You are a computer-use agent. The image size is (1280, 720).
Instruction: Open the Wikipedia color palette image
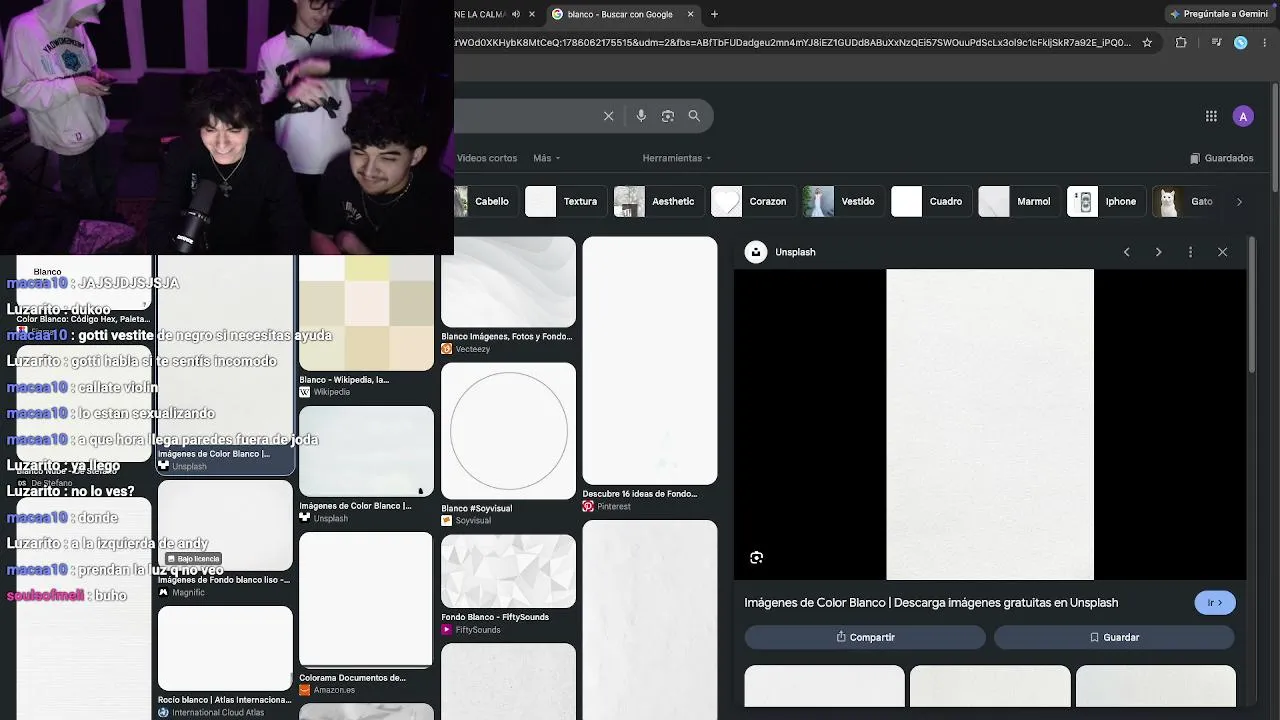[x=366, y=313]
